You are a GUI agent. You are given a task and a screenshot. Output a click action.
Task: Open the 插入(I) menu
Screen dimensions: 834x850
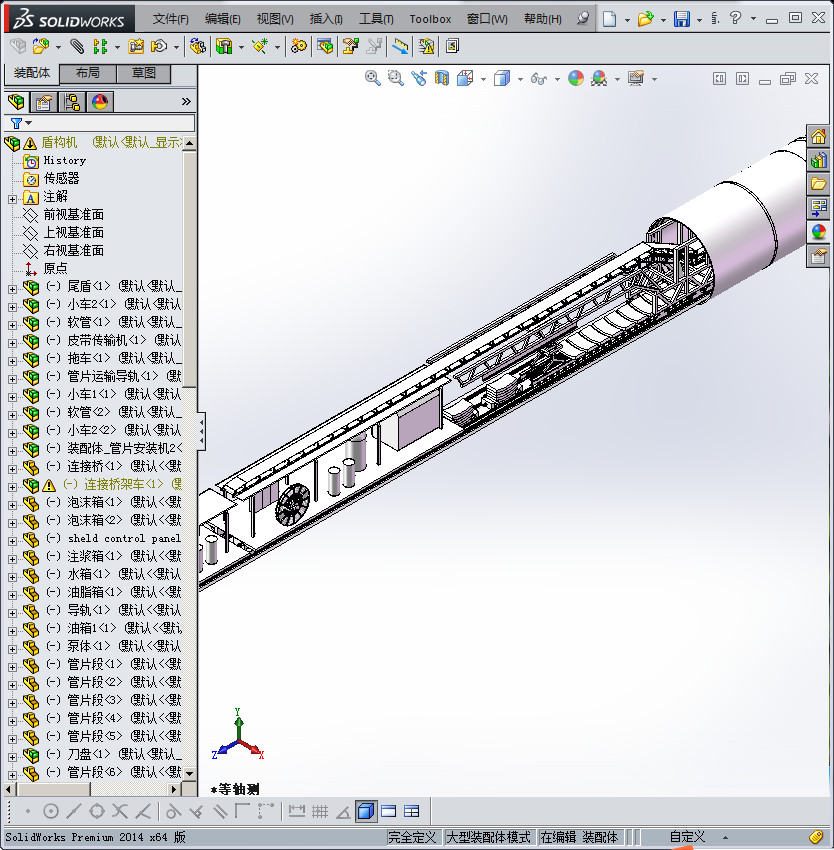(x=326, y=19)
